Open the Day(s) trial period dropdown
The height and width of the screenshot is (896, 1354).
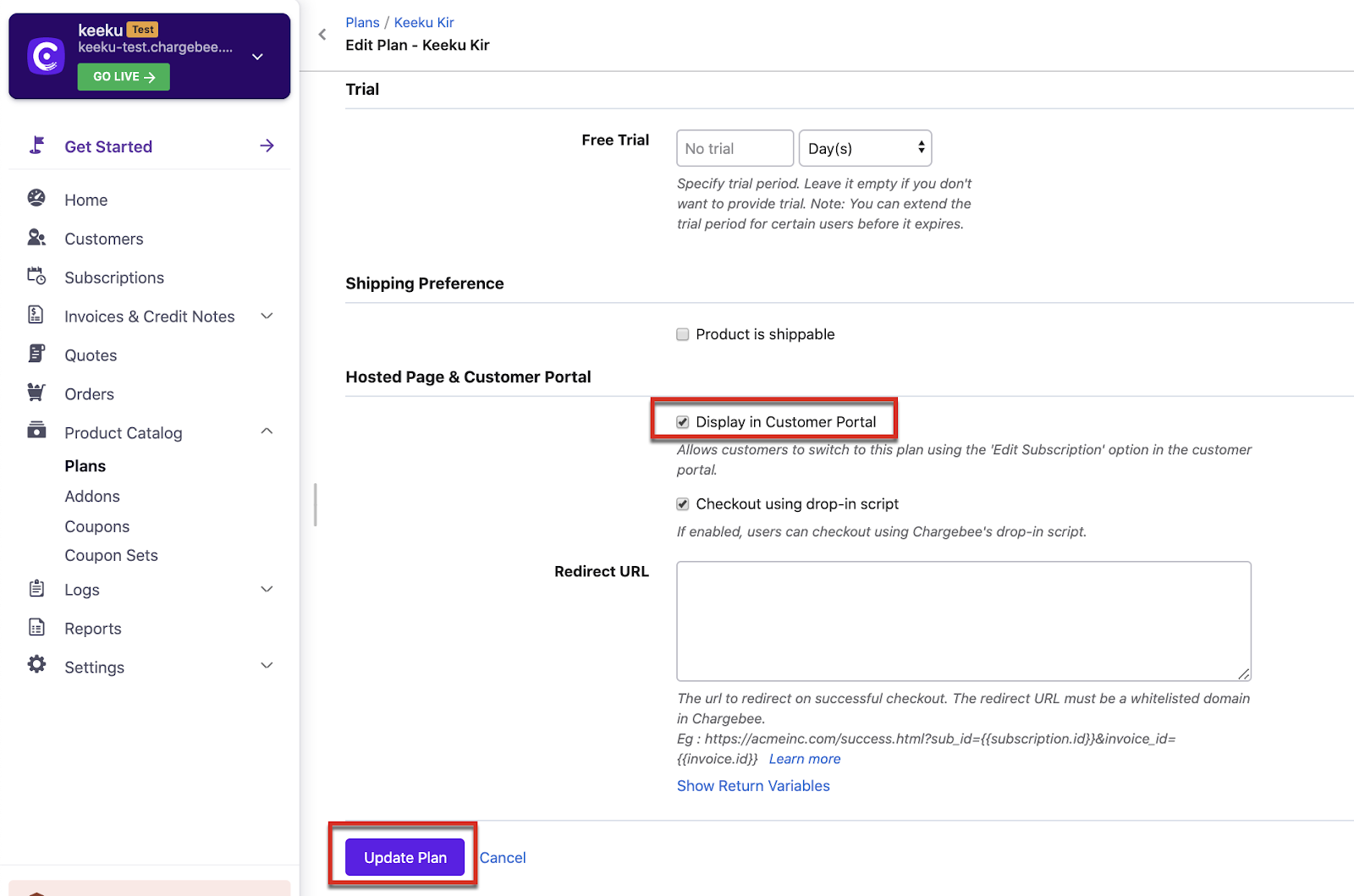(864, 147)
